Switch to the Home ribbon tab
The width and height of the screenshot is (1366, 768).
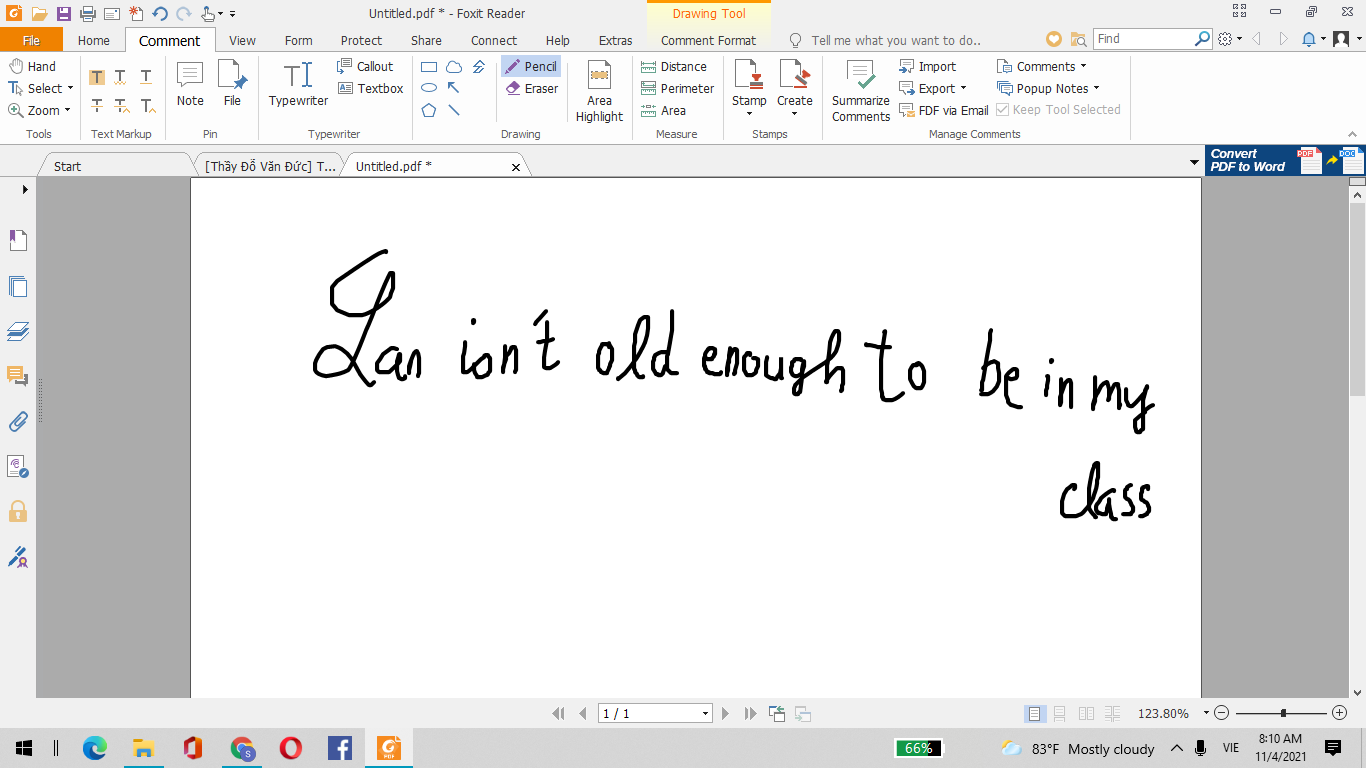(x=94, y=40)
